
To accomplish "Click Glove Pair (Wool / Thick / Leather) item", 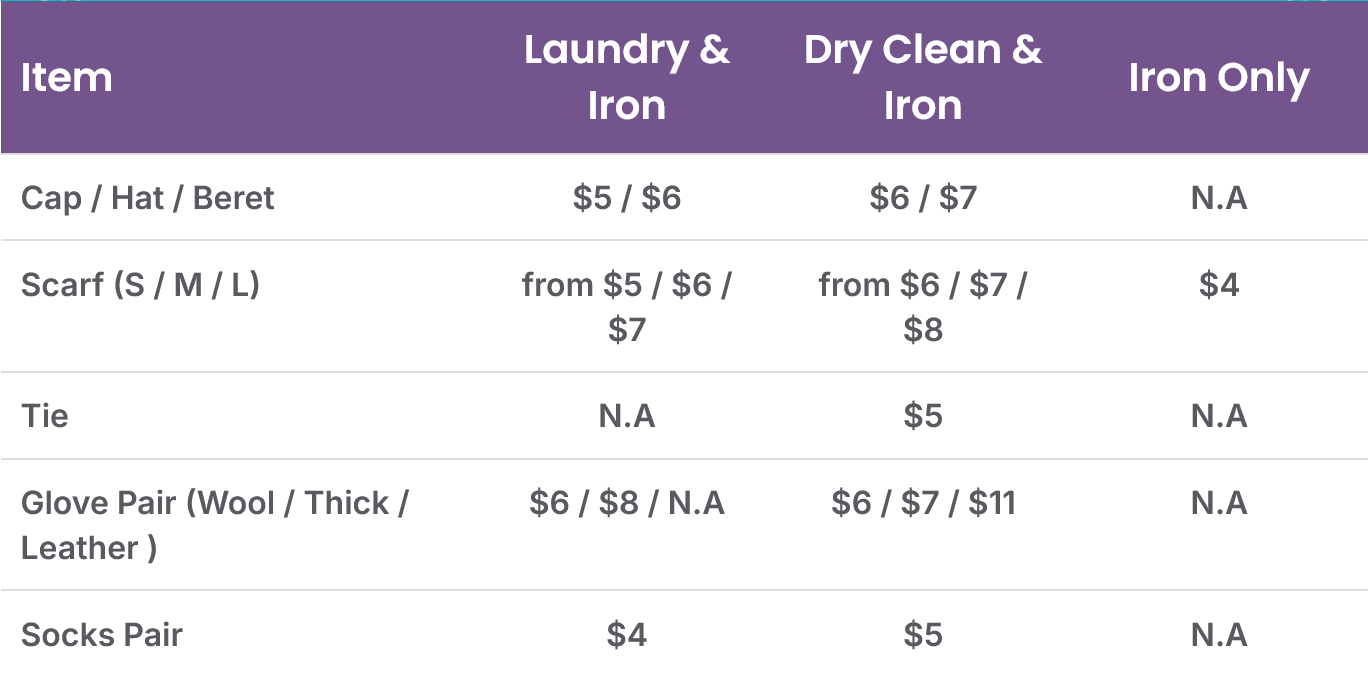I will click(x=214, y=525).
